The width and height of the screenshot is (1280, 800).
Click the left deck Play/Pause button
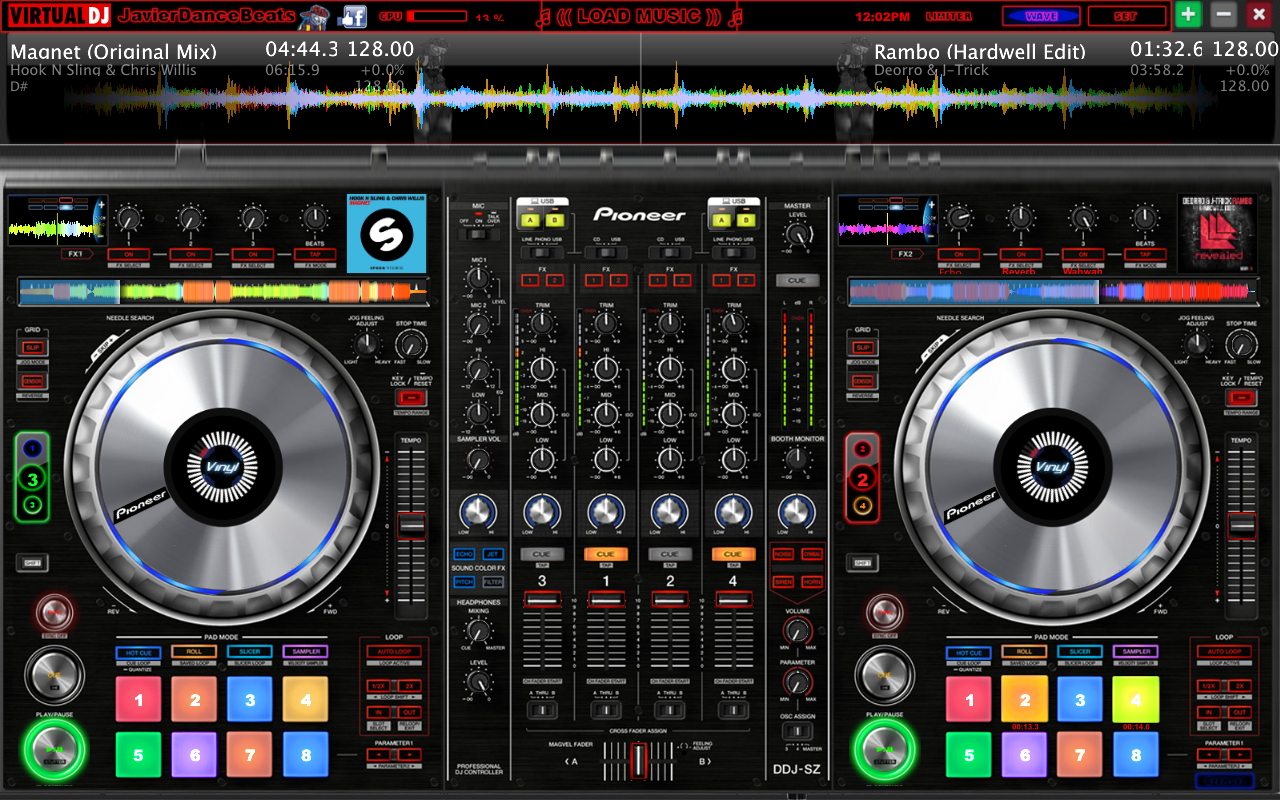pos(55,750)
